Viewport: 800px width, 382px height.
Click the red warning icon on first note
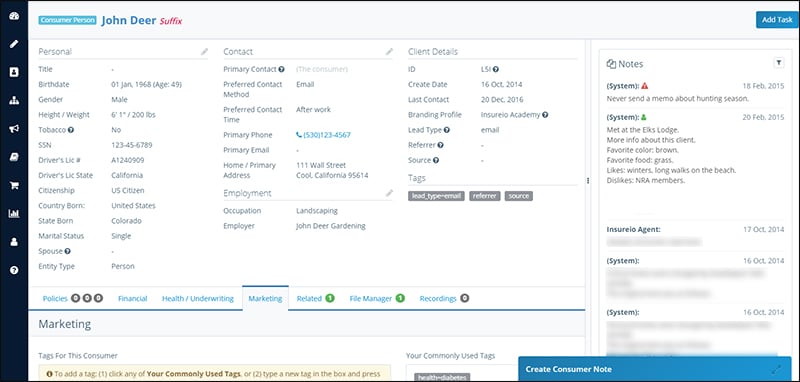coord(645,86)
